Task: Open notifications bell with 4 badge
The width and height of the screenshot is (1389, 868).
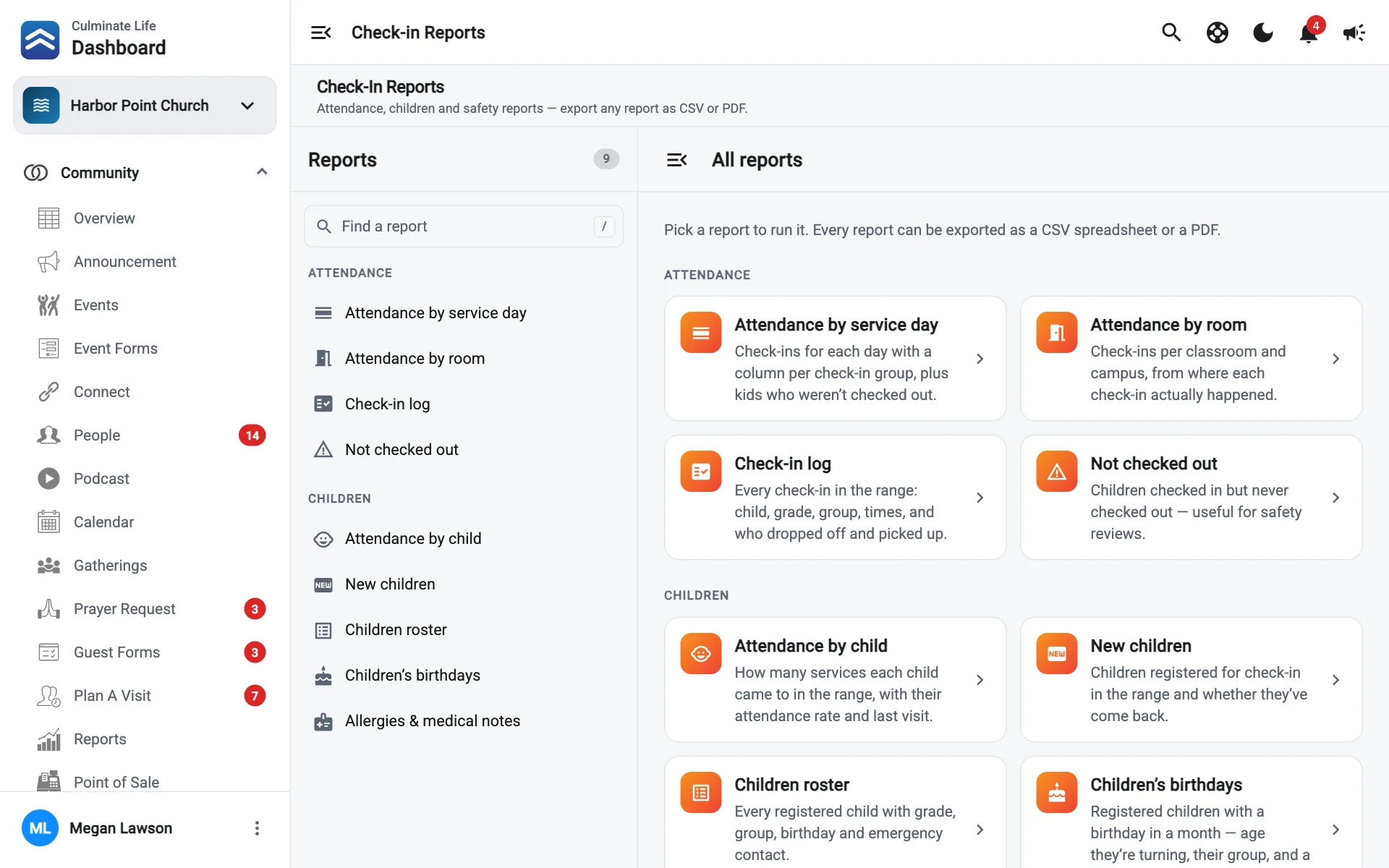Action: tap(1309, 33)
